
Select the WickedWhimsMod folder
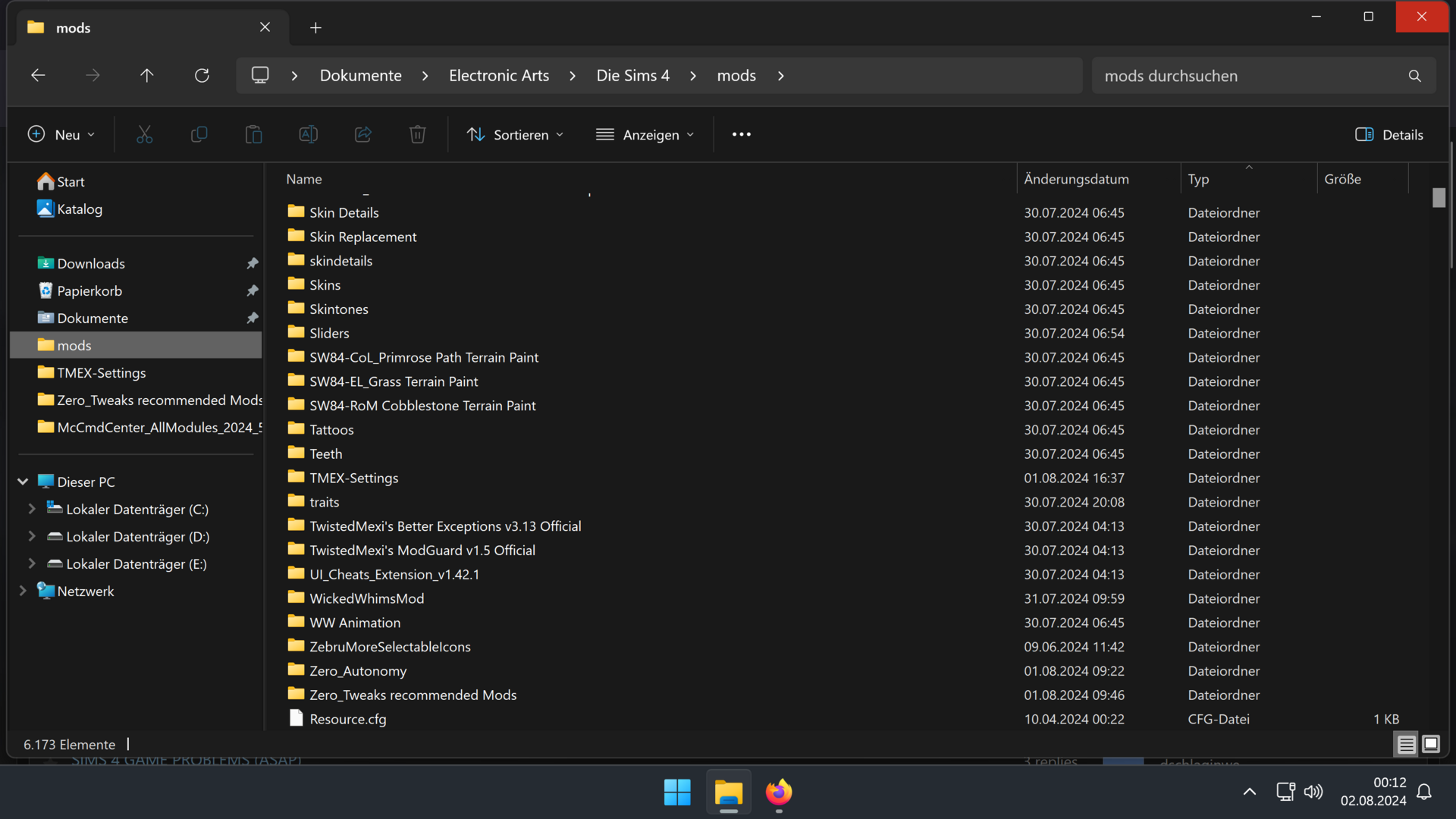[x=367, y=598]
